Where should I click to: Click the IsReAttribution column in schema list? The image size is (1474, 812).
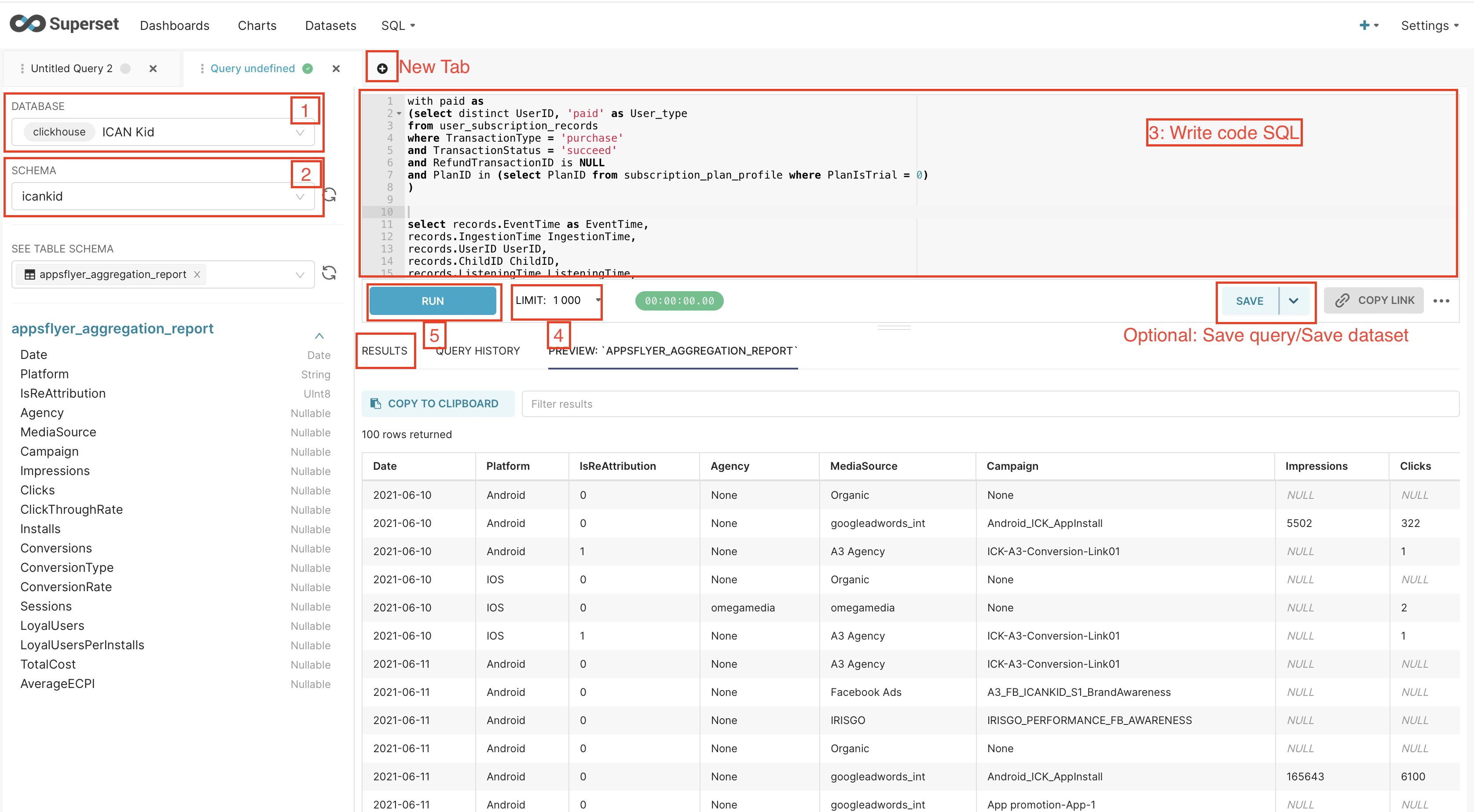(63, 393)
